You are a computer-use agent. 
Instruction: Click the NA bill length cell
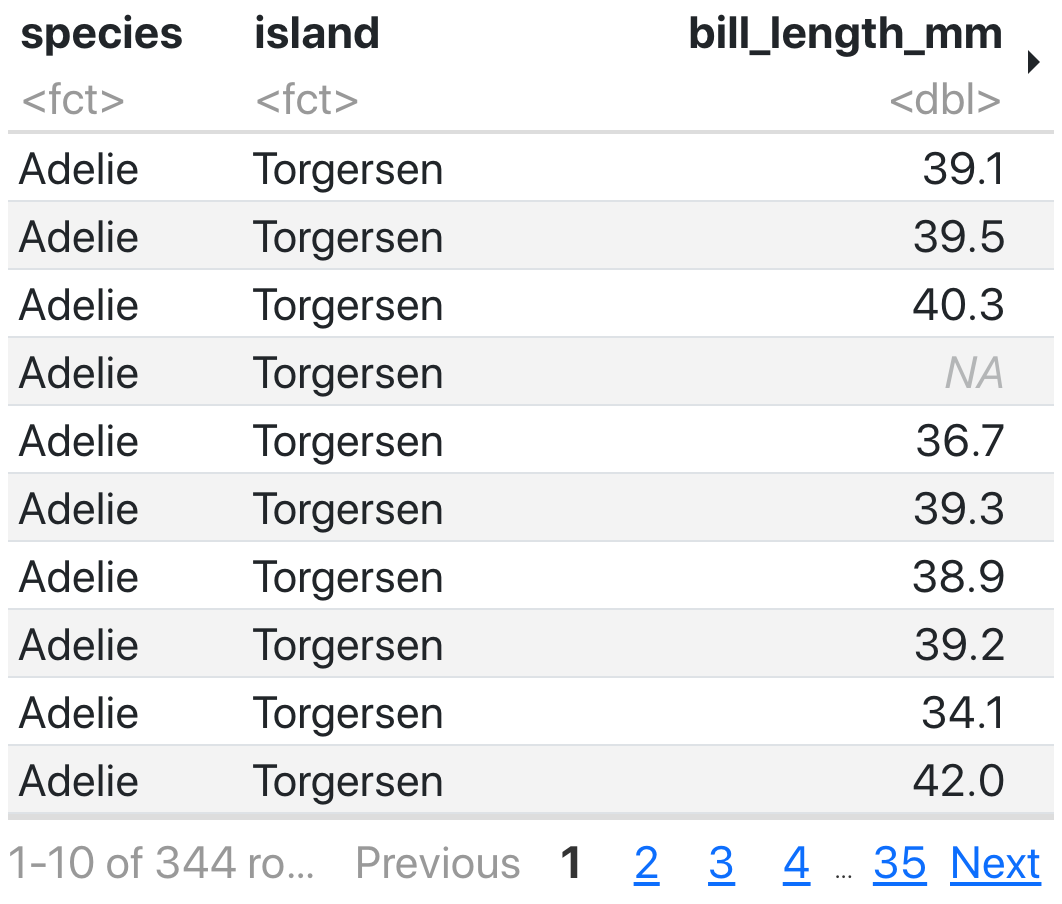coord(973,374)
